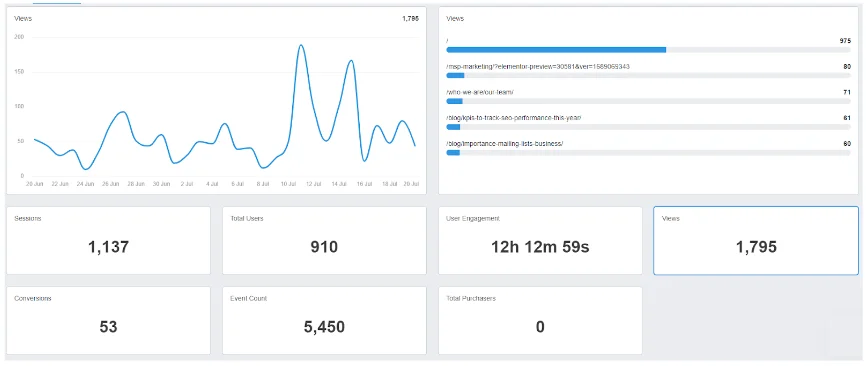Click the 26 Jun x-axis label

pyautogui.click(x=111, y=184)
